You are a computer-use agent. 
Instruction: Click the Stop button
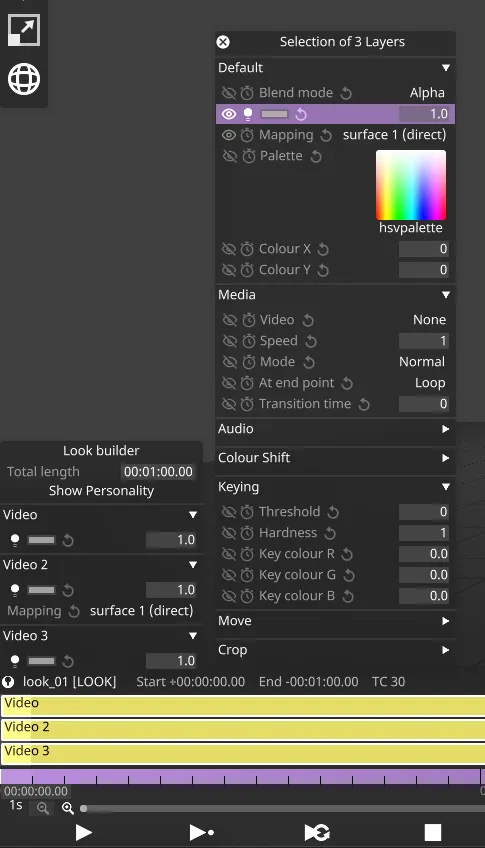click(x=433, y=832)
